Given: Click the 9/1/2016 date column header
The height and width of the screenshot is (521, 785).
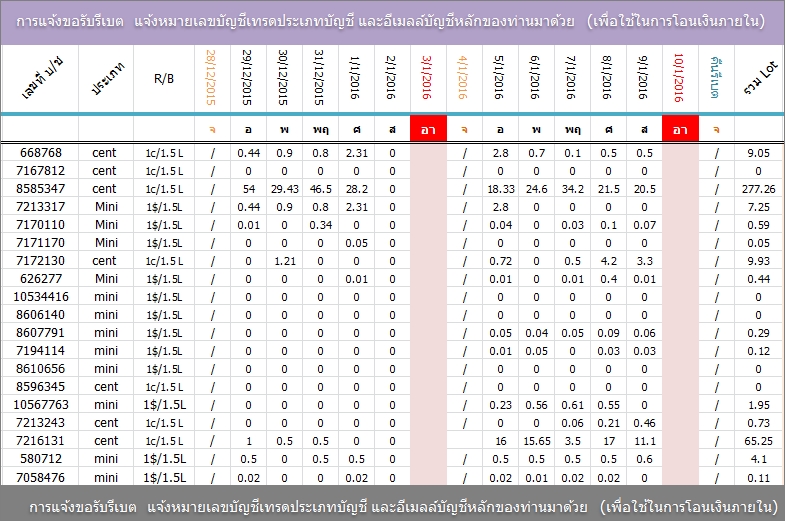Looking at the screenshot, I should (645, 79).
